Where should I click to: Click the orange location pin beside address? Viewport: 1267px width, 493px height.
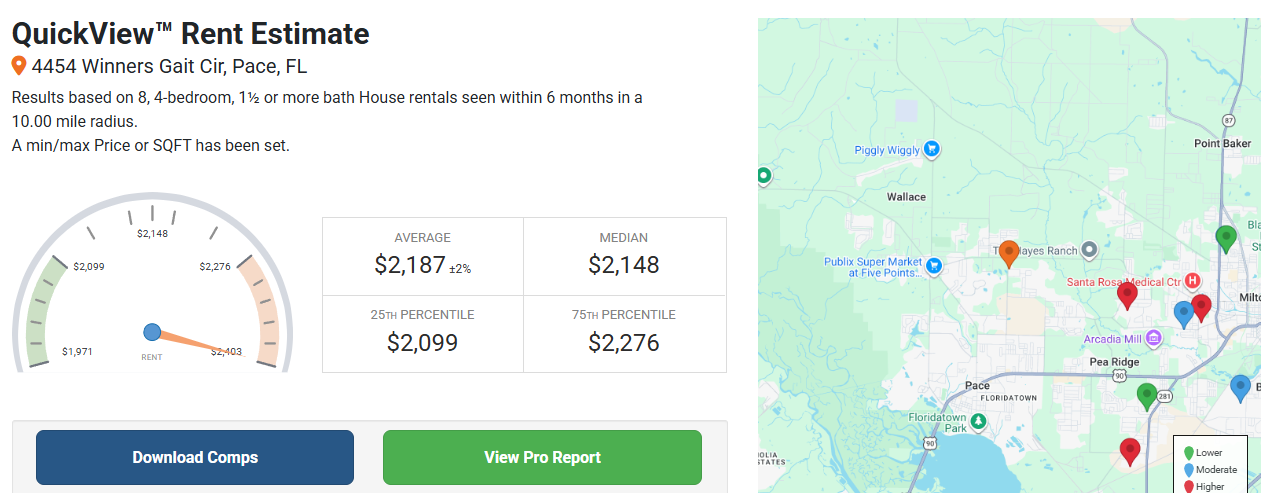point(19,67)
